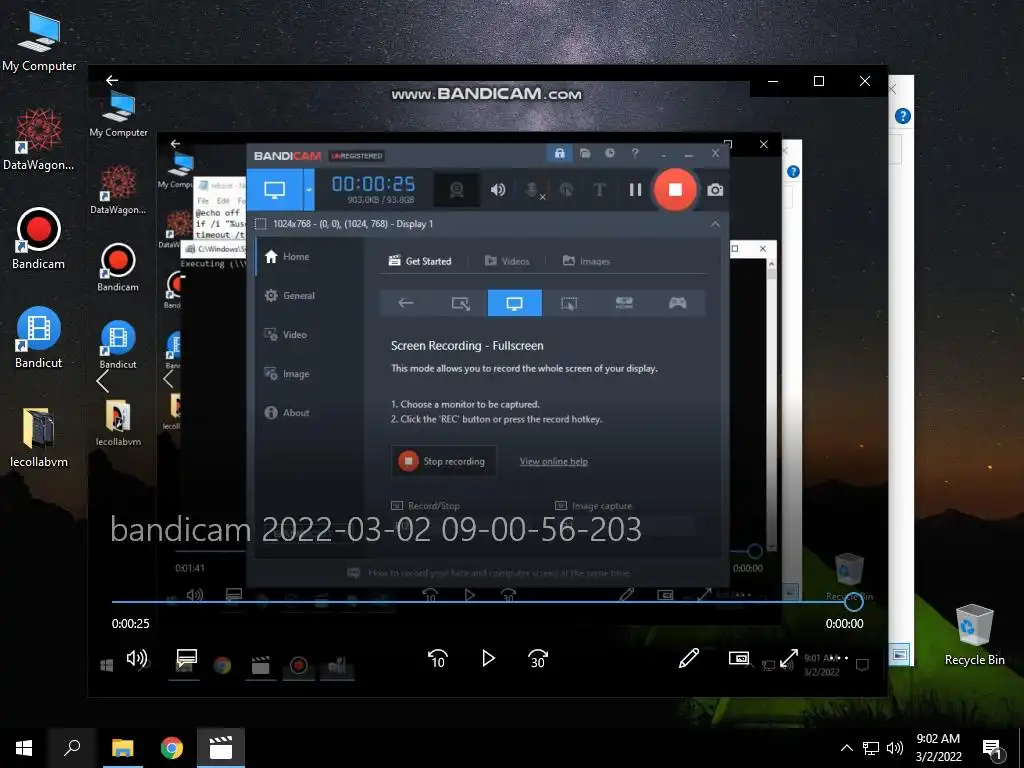The height and width of the screenshot is (768, 1024).
Task: Enter full screen with the diagonal arrows icon
Action: (789, 658)
